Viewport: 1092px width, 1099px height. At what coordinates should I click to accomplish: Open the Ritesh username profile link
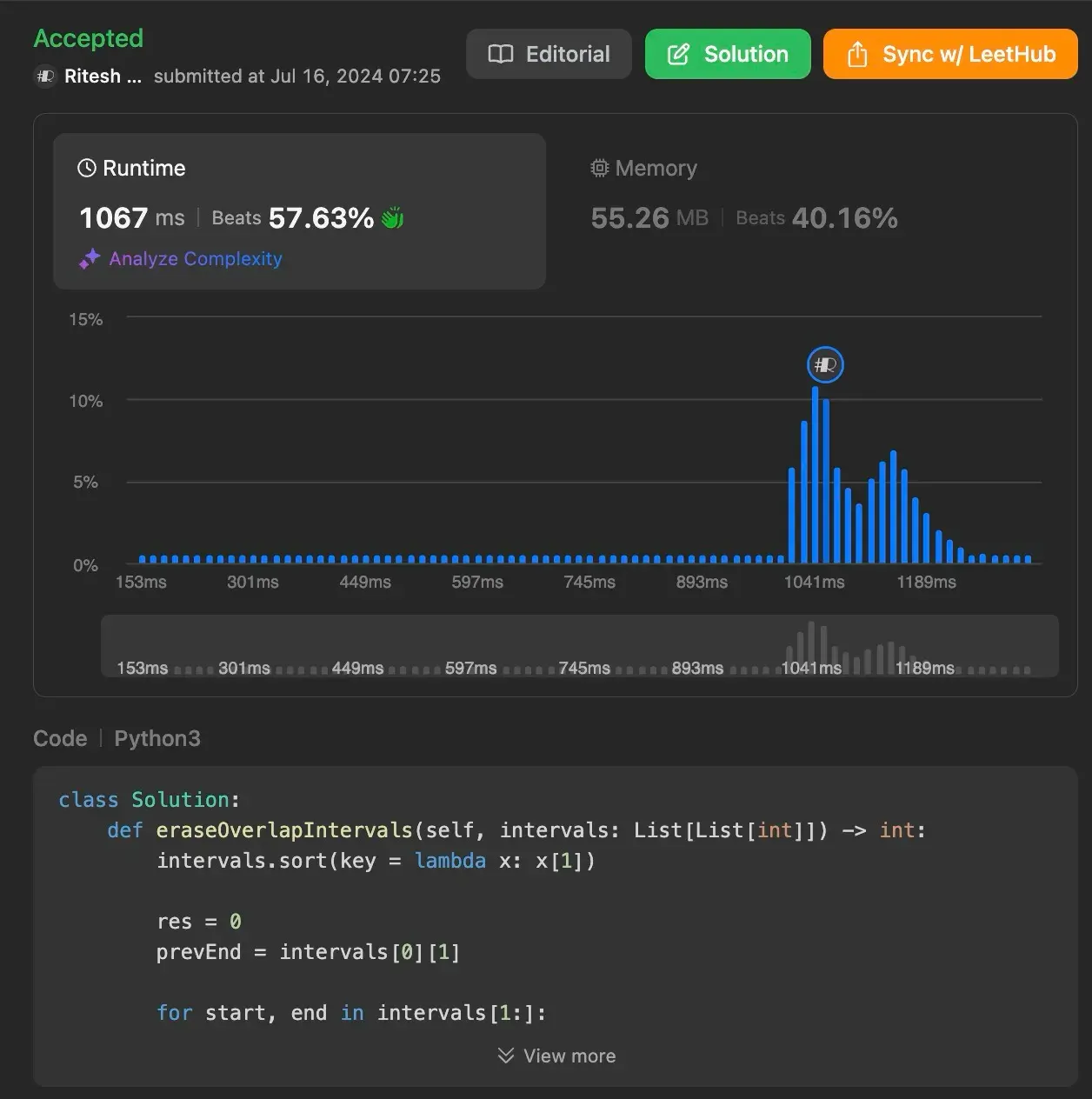click(x=103, y=77)
